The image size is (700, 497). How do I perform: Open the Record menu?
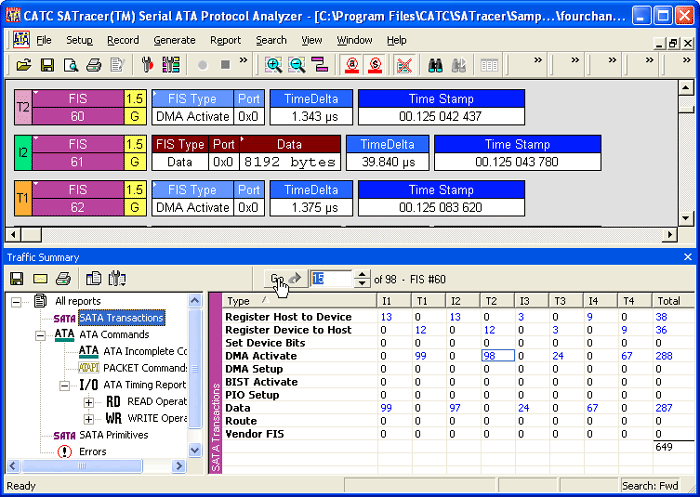(x=123, y=40)
